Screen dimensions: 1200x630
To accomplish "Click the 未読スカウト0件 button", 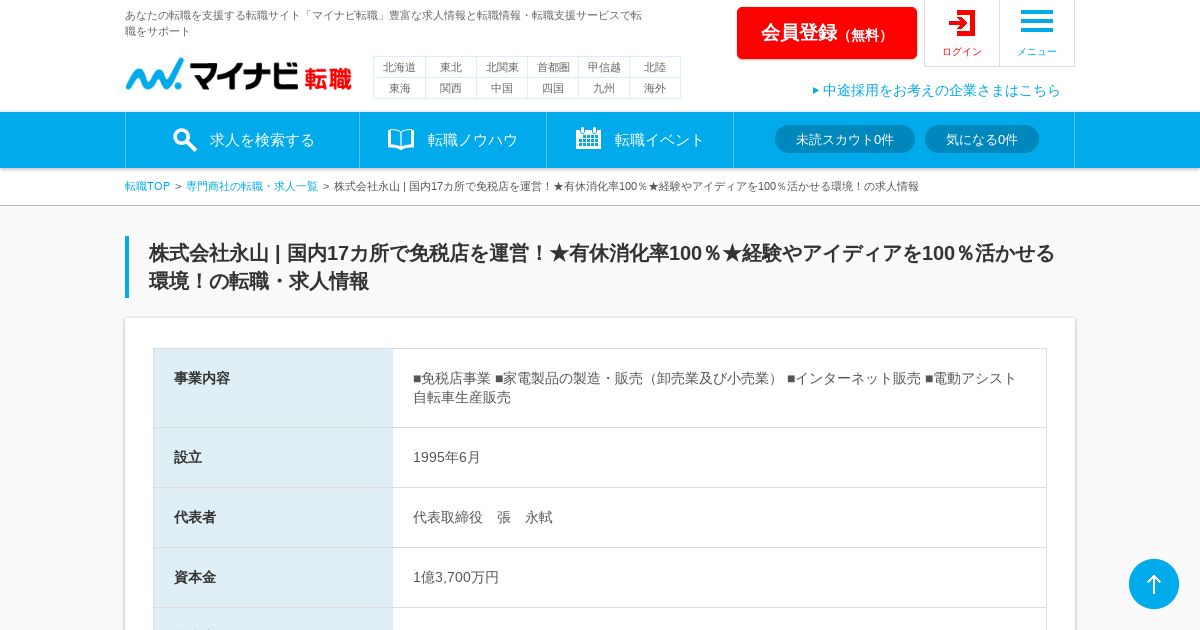I will coord(845,139).
